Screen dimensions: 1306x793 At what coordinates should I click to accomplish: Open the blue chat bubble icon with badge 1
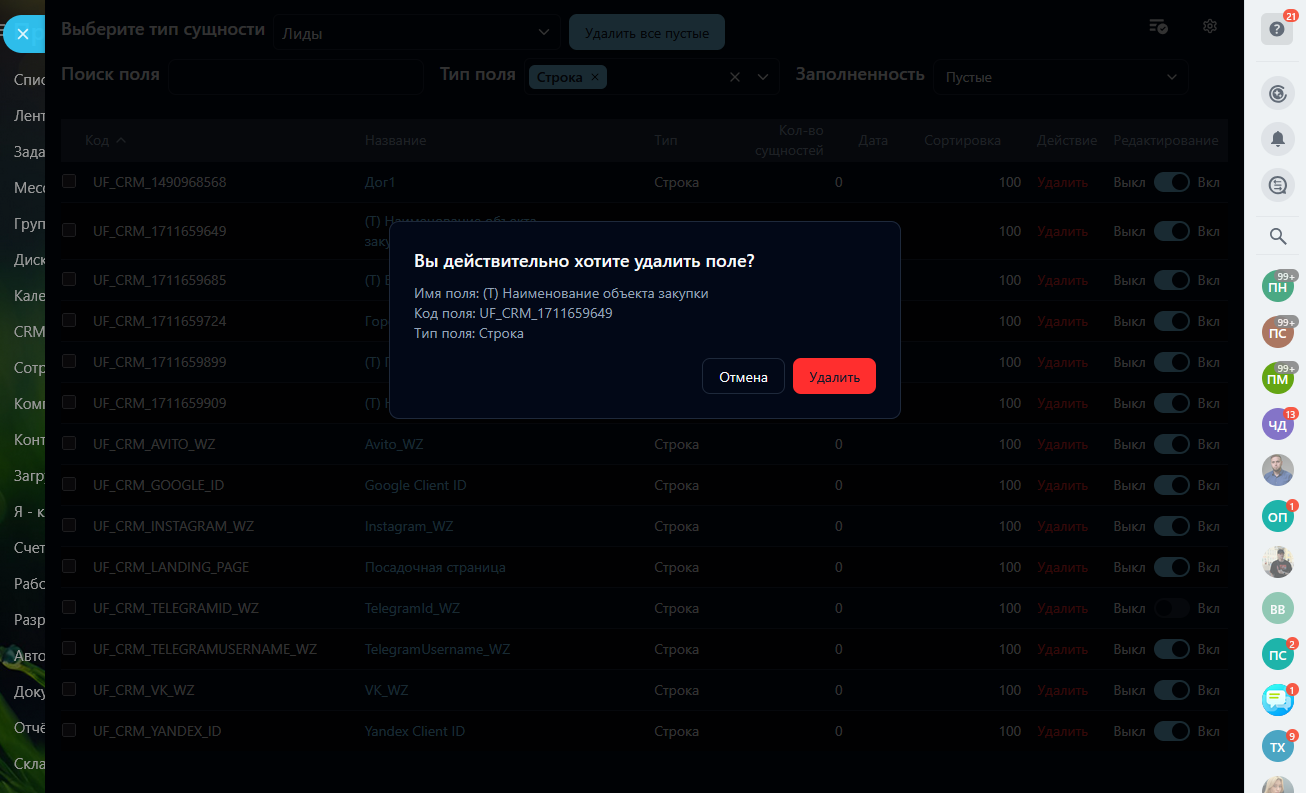click(x=1277, y=700)
